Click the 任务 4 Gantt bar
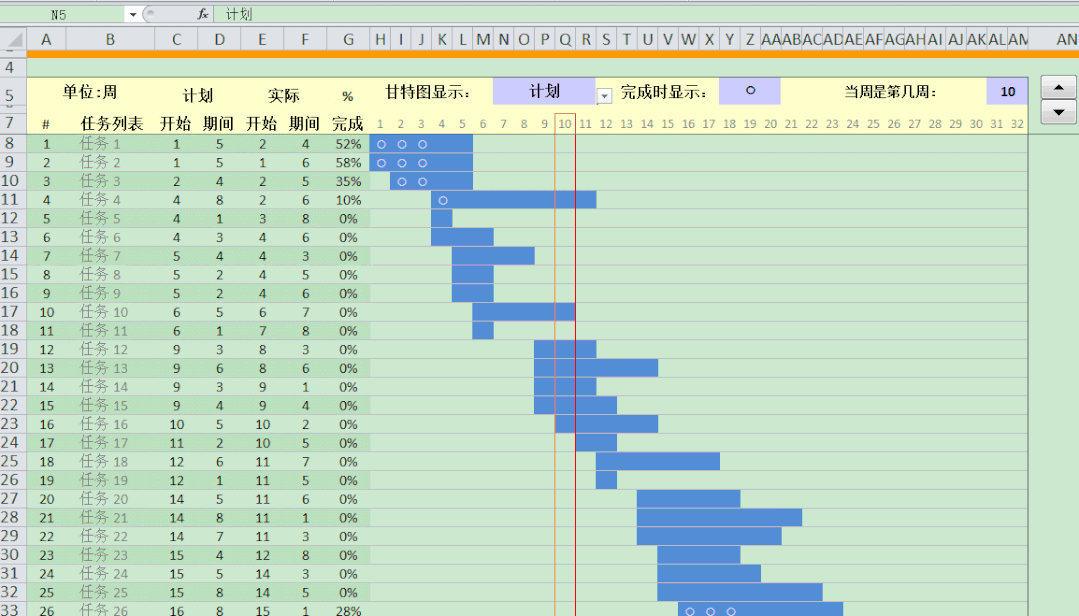This screenshot has width=1079, height=616. [x=513, y=200]
